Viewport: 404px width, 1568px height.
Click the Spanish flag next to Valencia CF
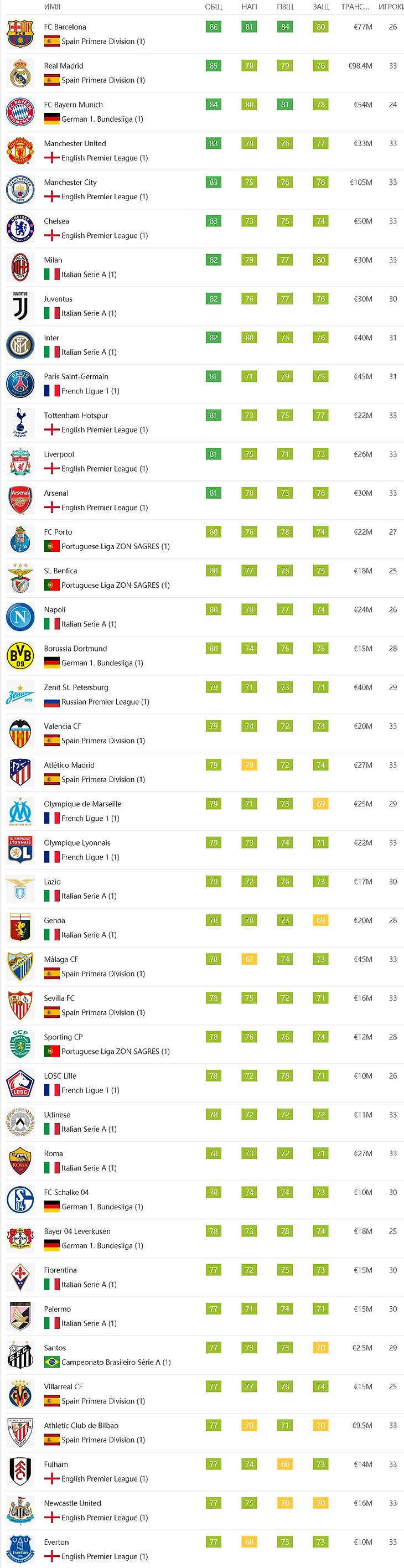point(51,741)
